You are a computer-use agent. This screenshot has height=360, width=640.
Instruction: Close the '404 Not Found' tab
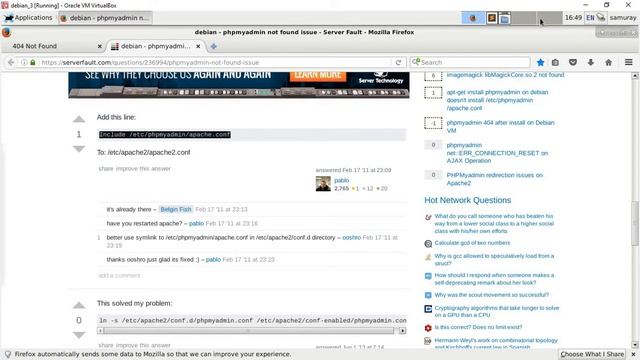click(x=100, y=47)
